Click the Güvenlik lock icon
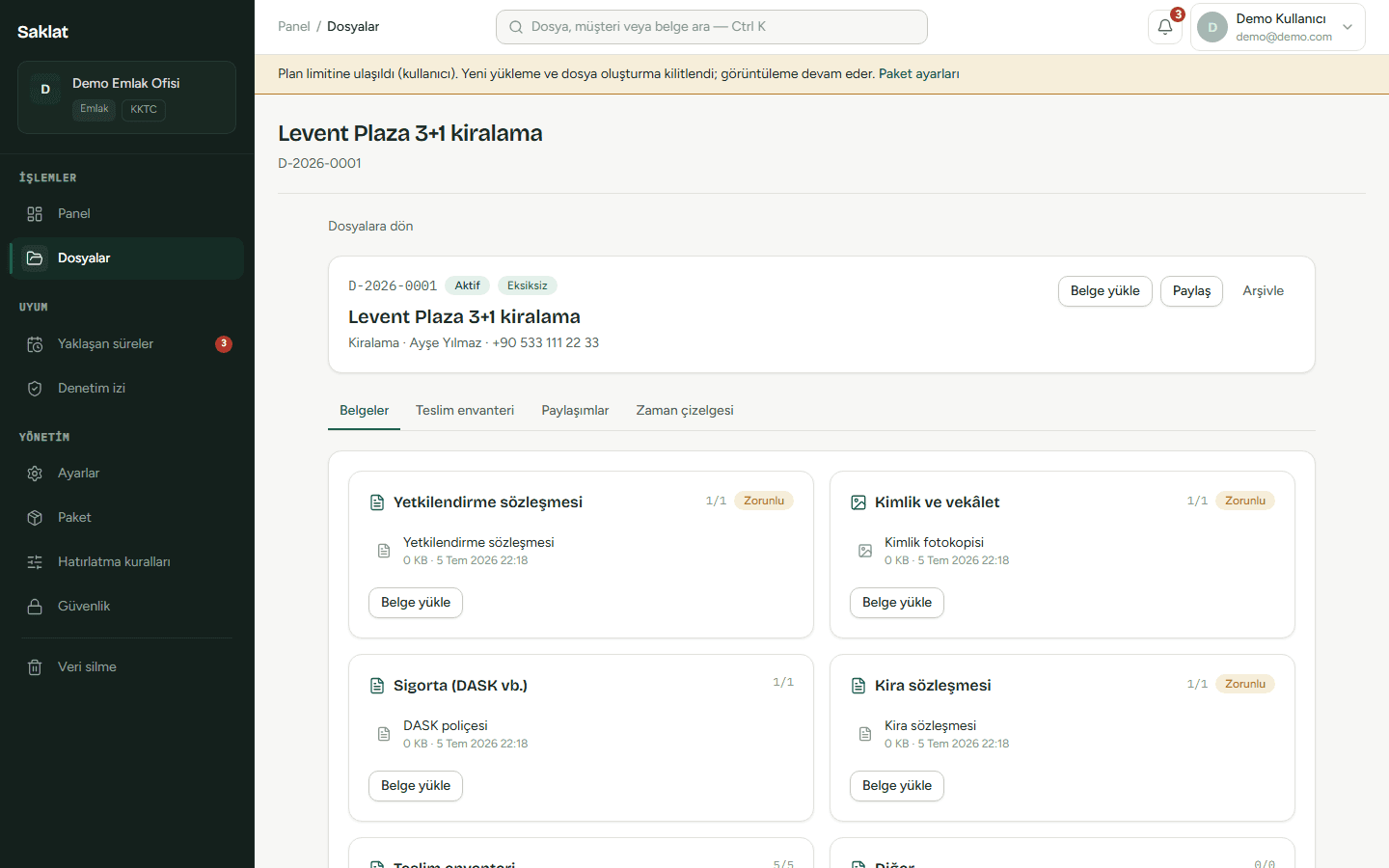 click(x=35, y=607)
